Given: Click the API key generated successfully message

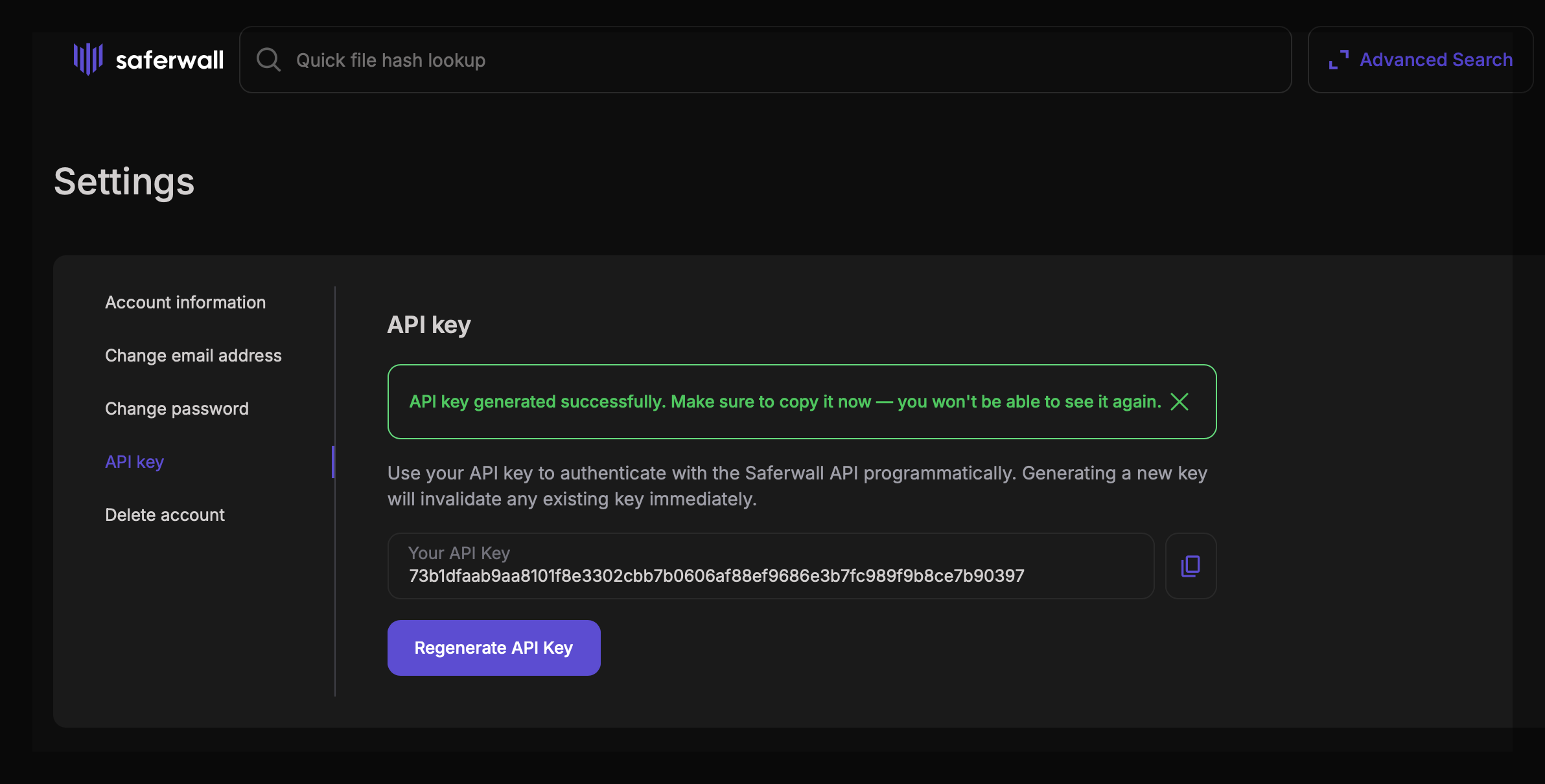Looking at the screenshot, I should click(785, 402).
